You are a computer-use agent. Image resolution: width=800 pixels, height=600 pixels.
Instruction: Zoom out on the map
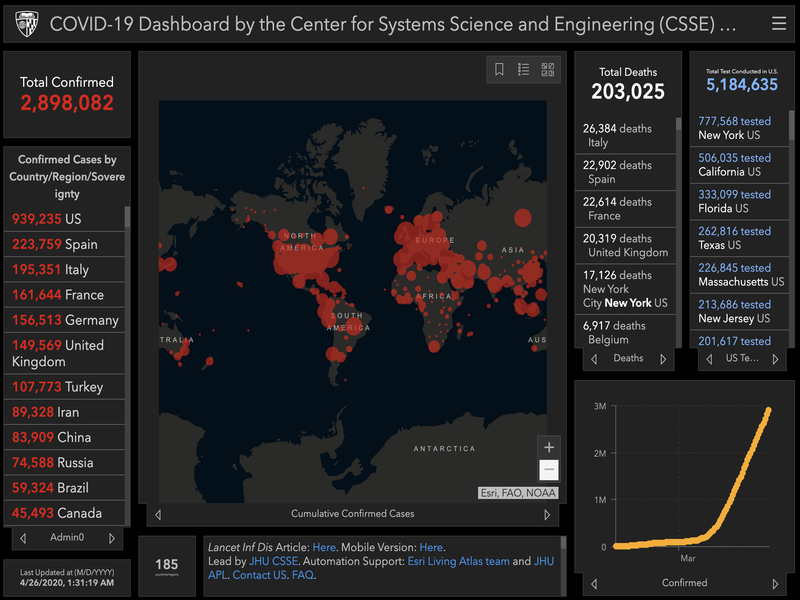pyautogui.click(x=549, y=469)
